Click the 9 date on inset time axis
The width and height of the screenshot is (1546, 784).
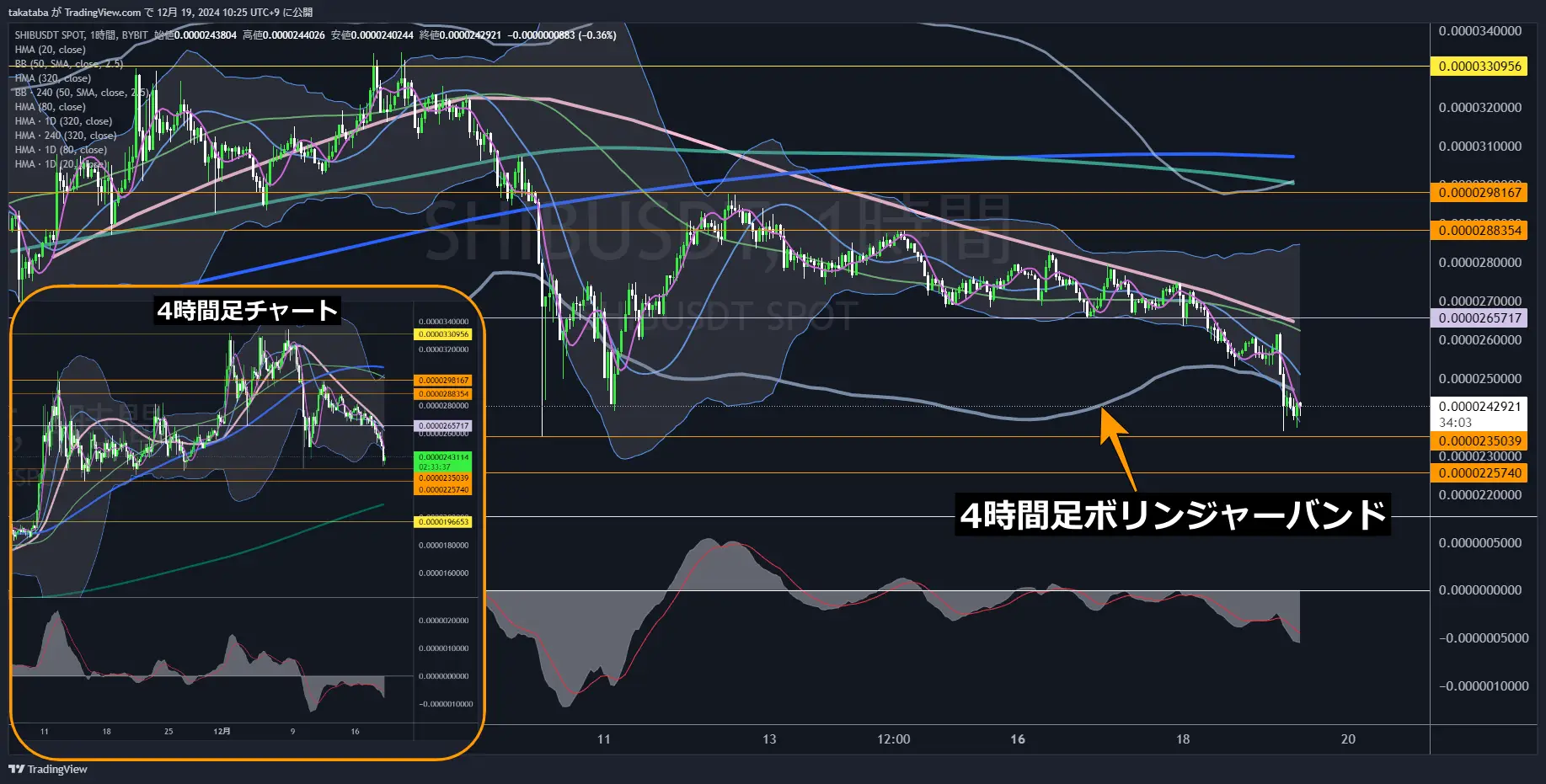pos(292,731)
